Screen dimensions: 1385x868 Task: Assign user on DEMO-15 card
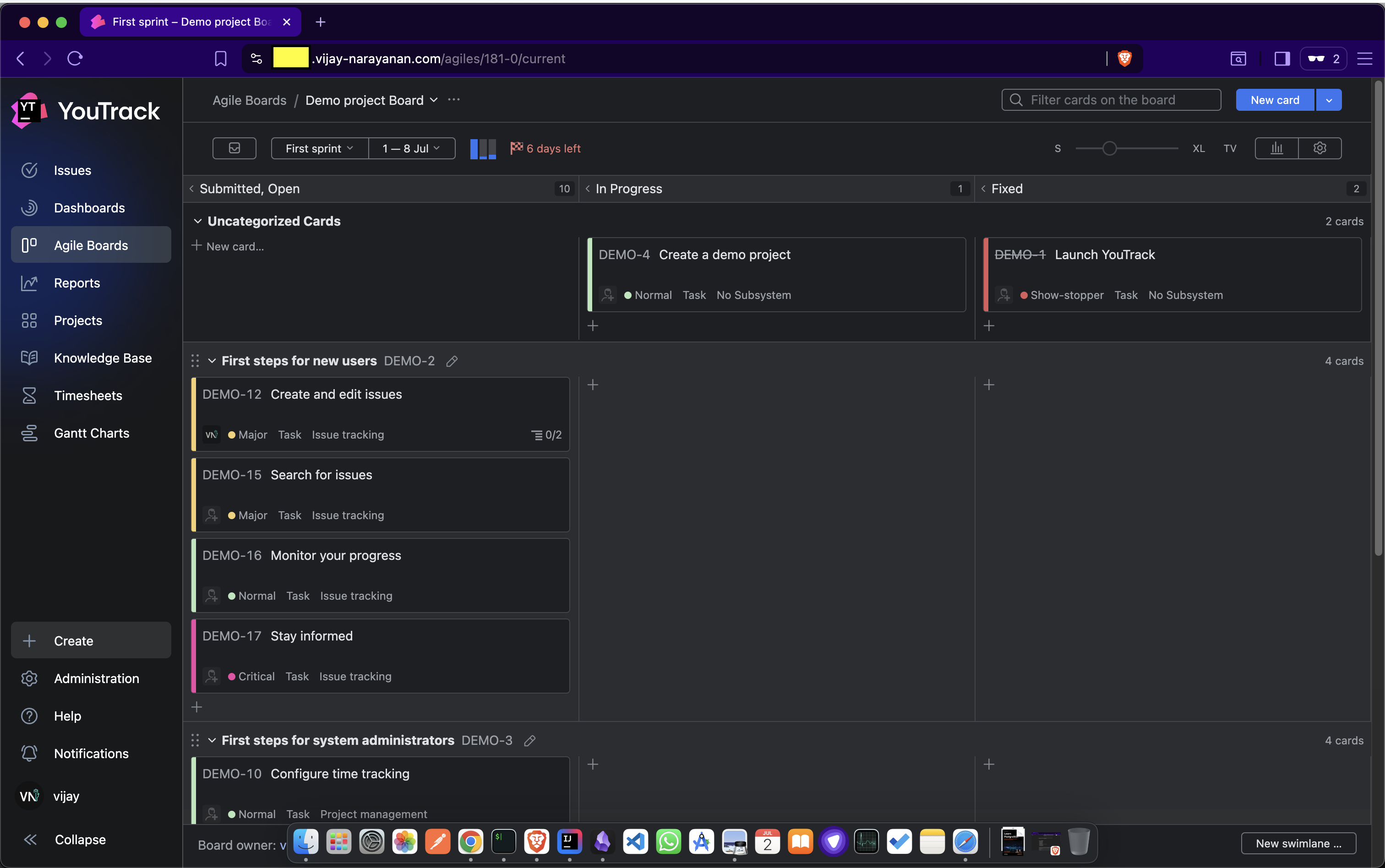pos(211,515)
